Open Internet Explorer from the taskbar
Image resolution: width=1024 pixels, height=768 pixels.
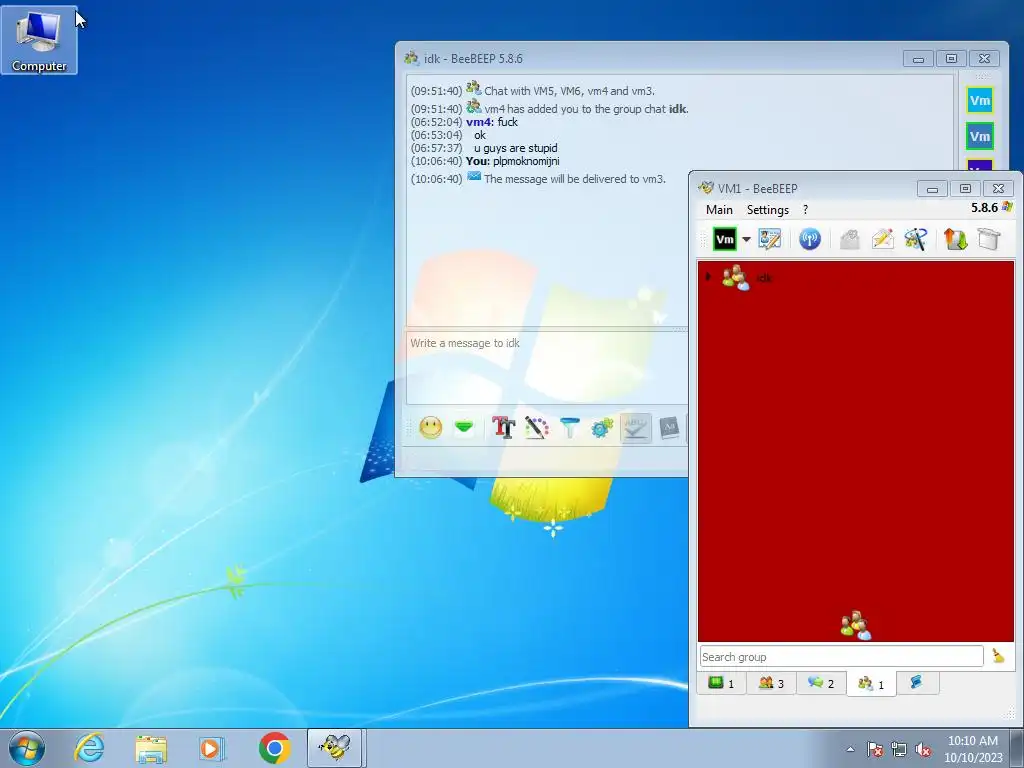click(89, 748)
